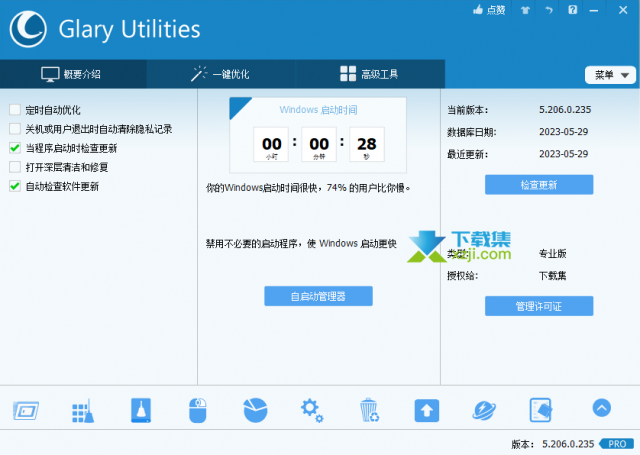Open the notebook with pen icon
The width and height of the screenshot is (640, 455).
tap(541, 410)
